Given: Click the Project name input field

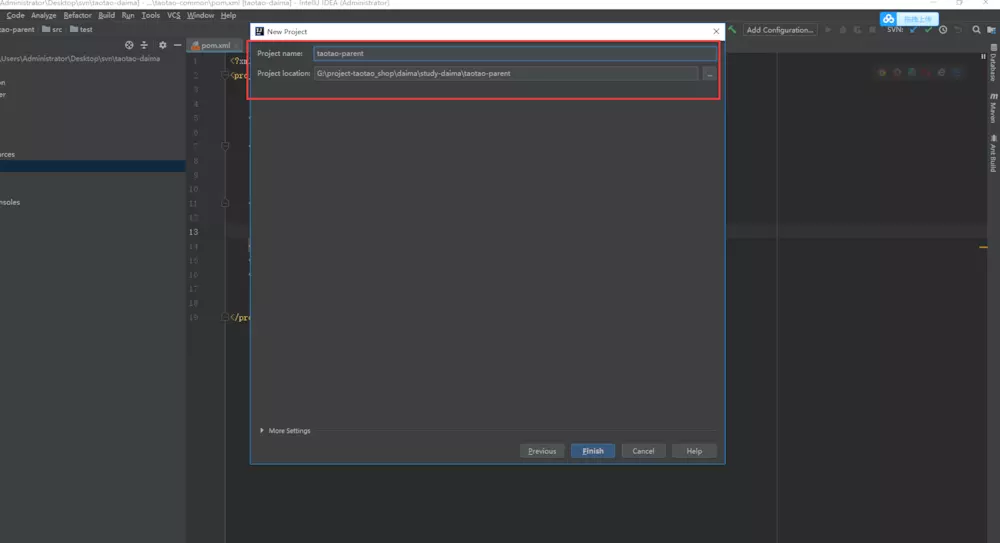Looking at the screenshot, I should (515, 54).
